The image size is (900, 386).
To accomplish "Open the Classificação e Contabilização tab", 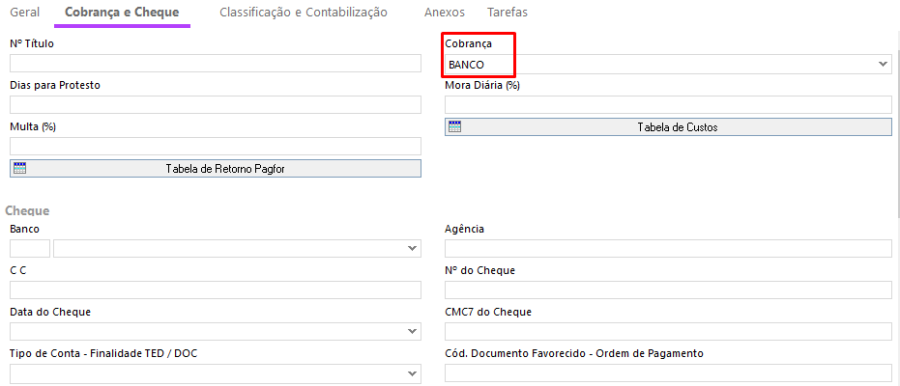I will (x=304, y=12).
